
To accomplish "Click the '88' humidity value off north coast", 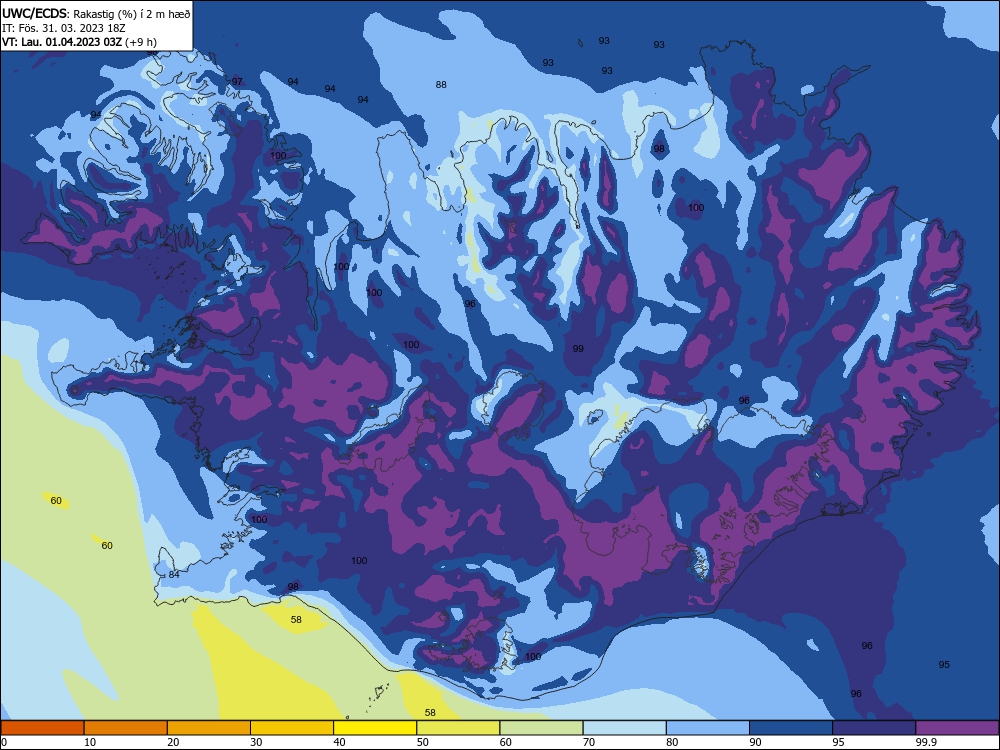I will 441,84.
